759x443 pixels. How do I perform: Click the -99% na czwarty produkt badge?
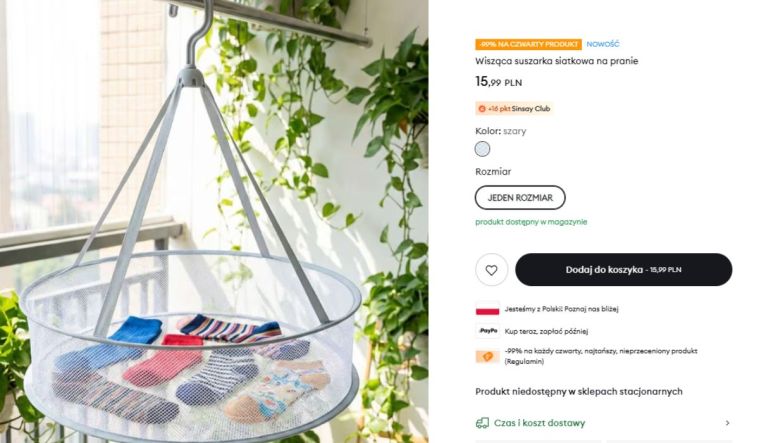pyautogui.click(x=528, y=44)
